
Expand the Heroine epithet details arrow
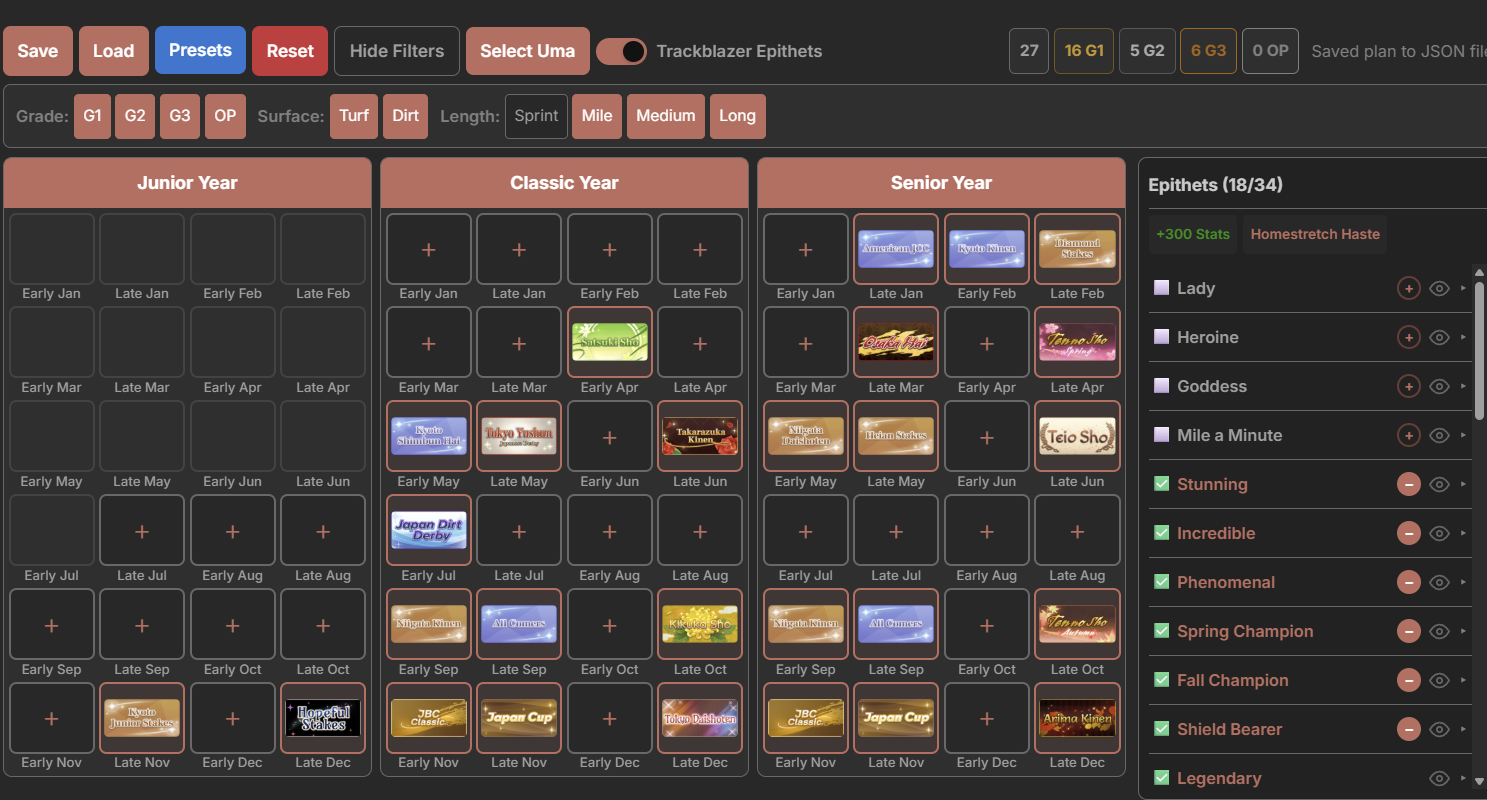point(1463,338)
